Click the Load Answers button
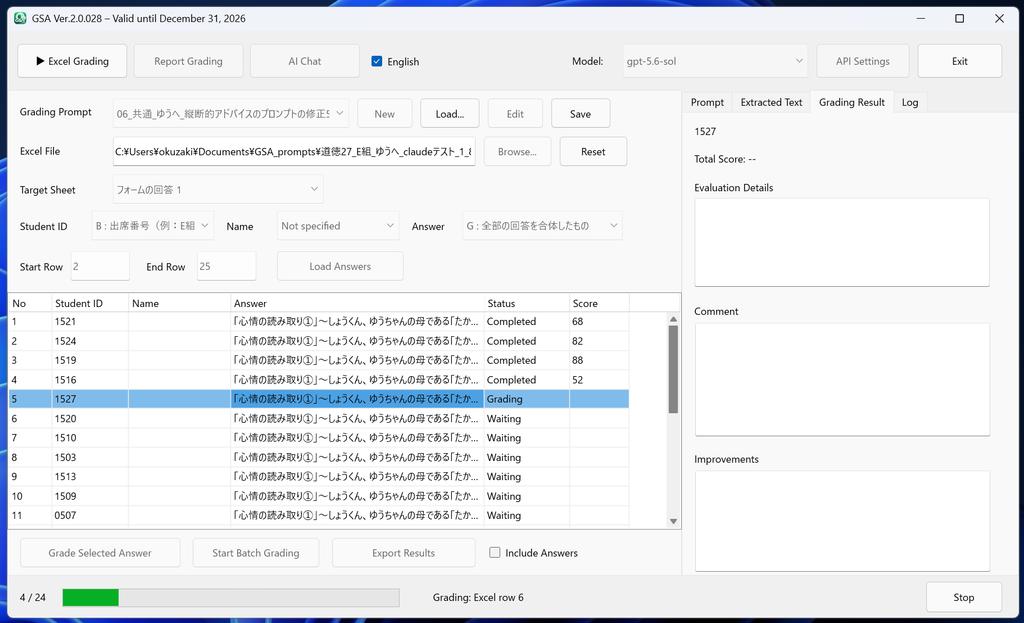 tap(340, 266)
